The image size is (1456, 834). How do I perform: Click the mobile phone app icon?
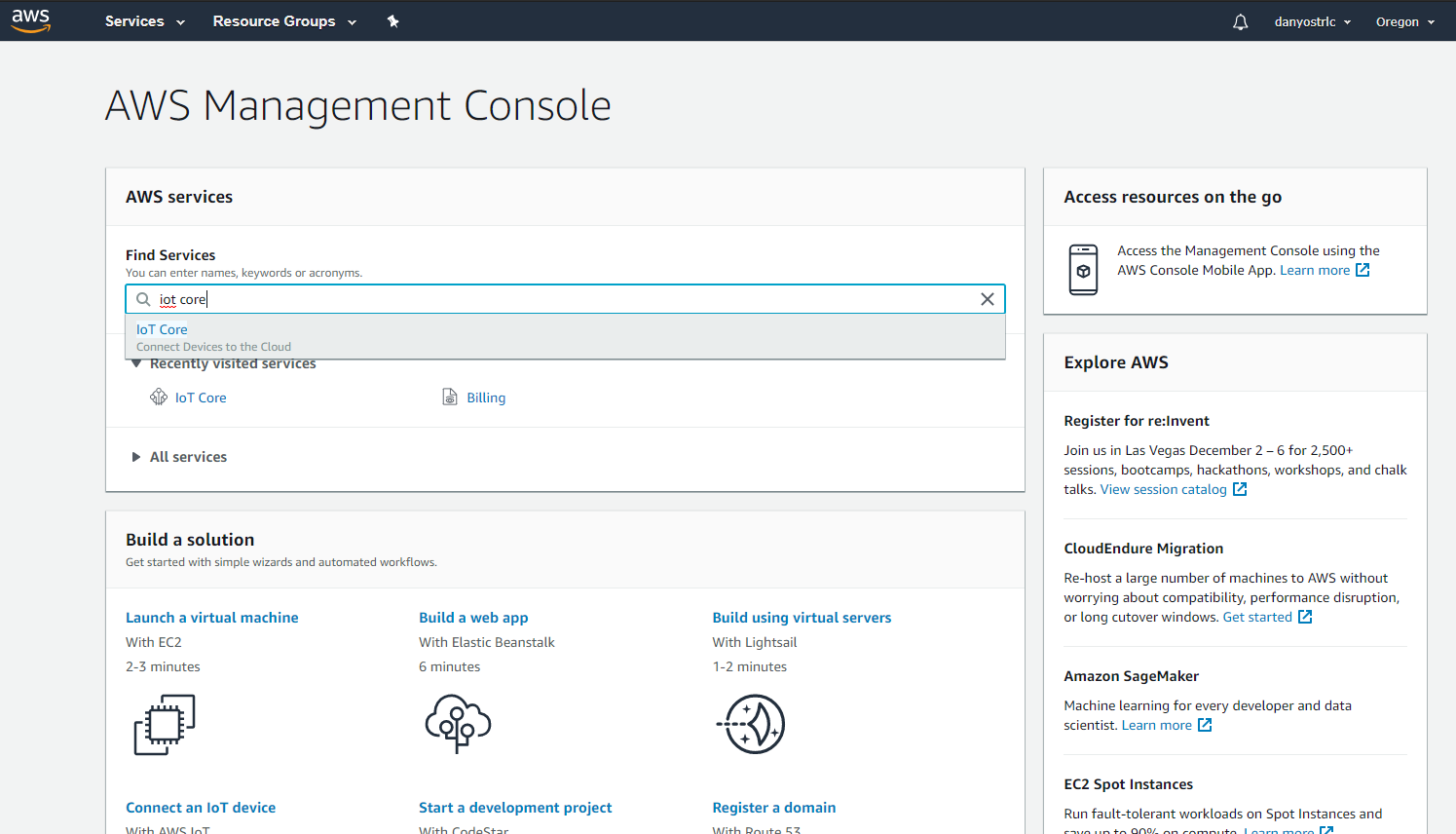pyautogui.click(x=1083, y=270)
